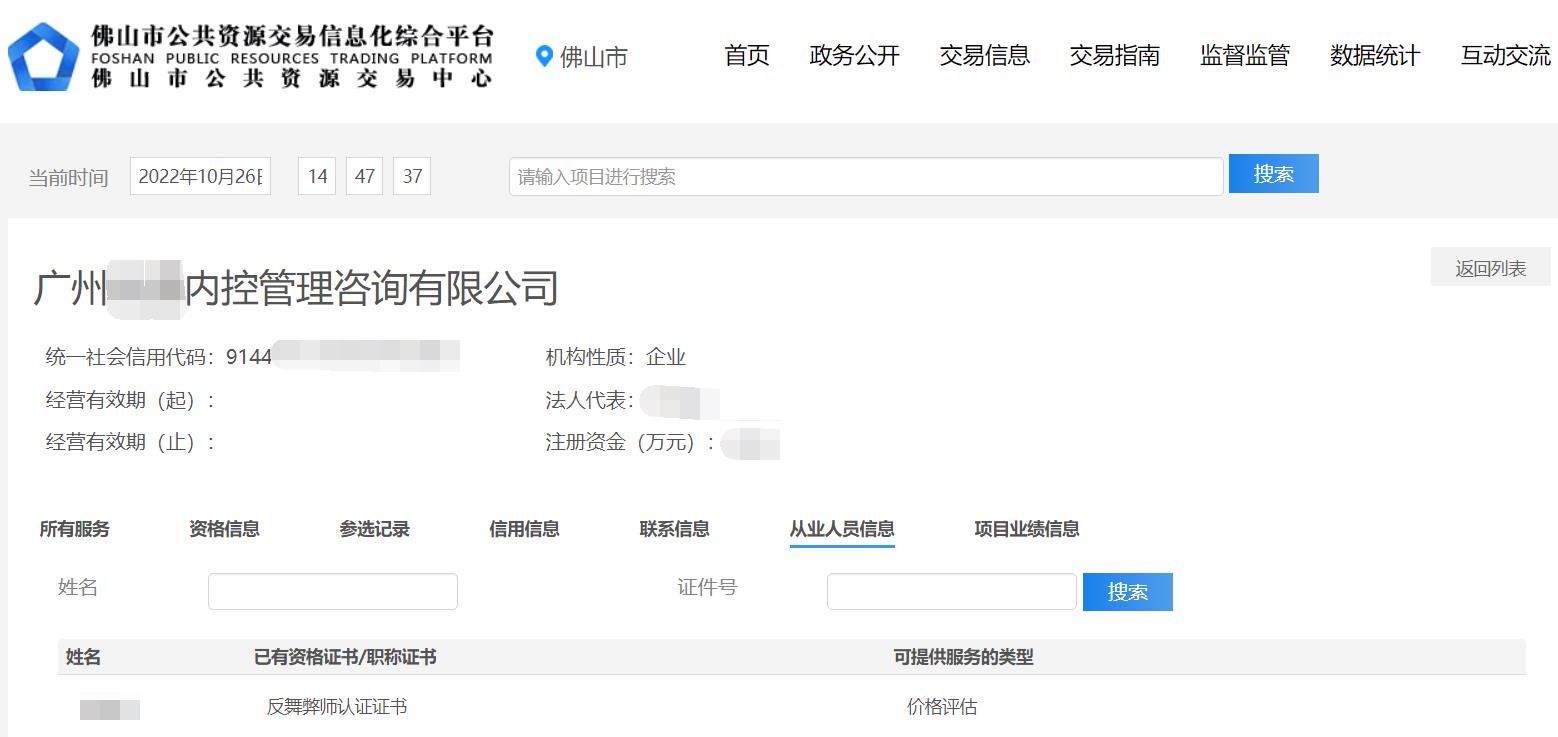Screen dimensions: 1558x737
Task: Navigate to 互动交流 section
Action: click(1504, 56)
